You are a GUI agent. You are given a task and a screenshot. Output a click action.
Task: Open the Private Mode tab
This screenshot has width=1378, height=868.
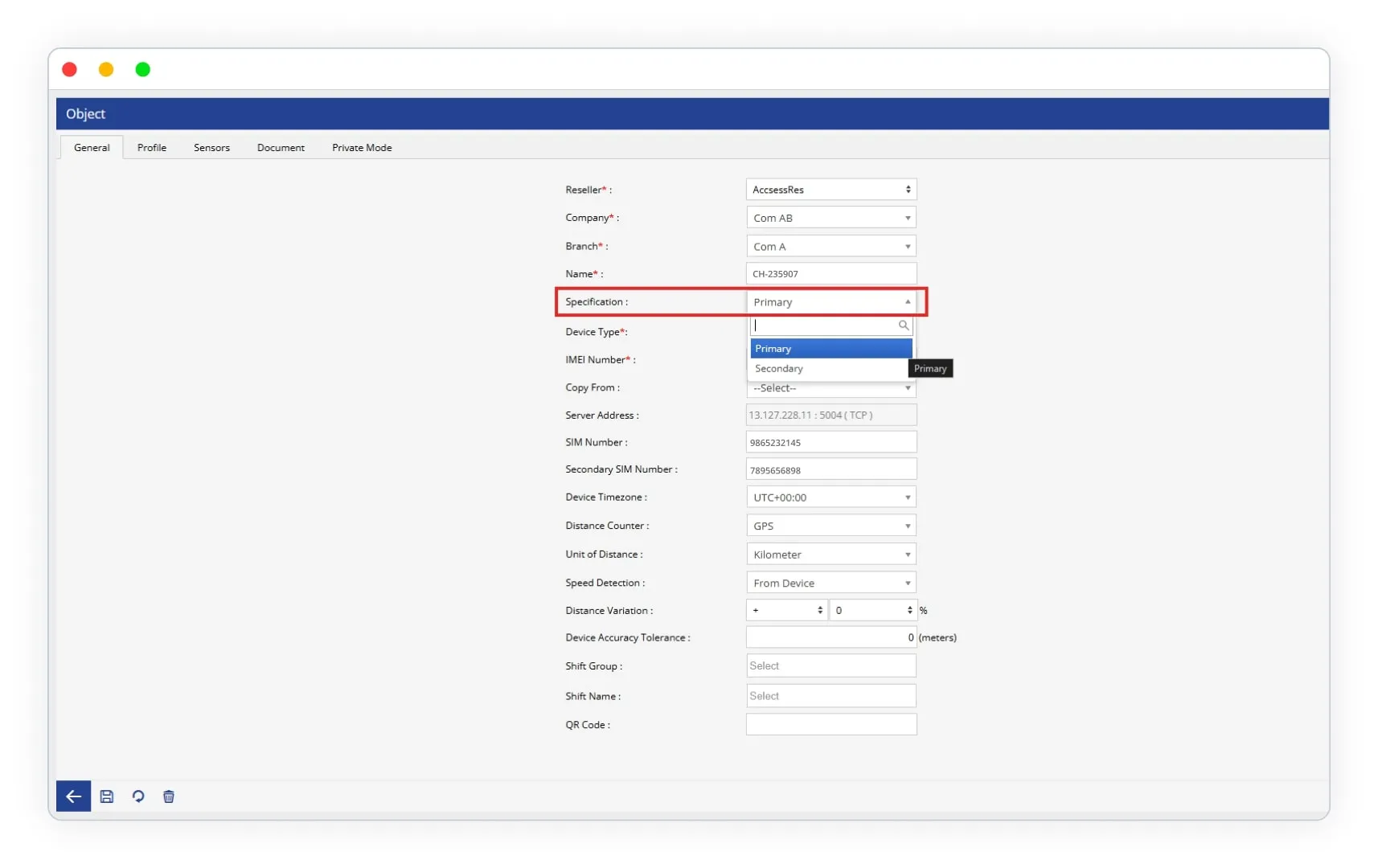[362, 148]
